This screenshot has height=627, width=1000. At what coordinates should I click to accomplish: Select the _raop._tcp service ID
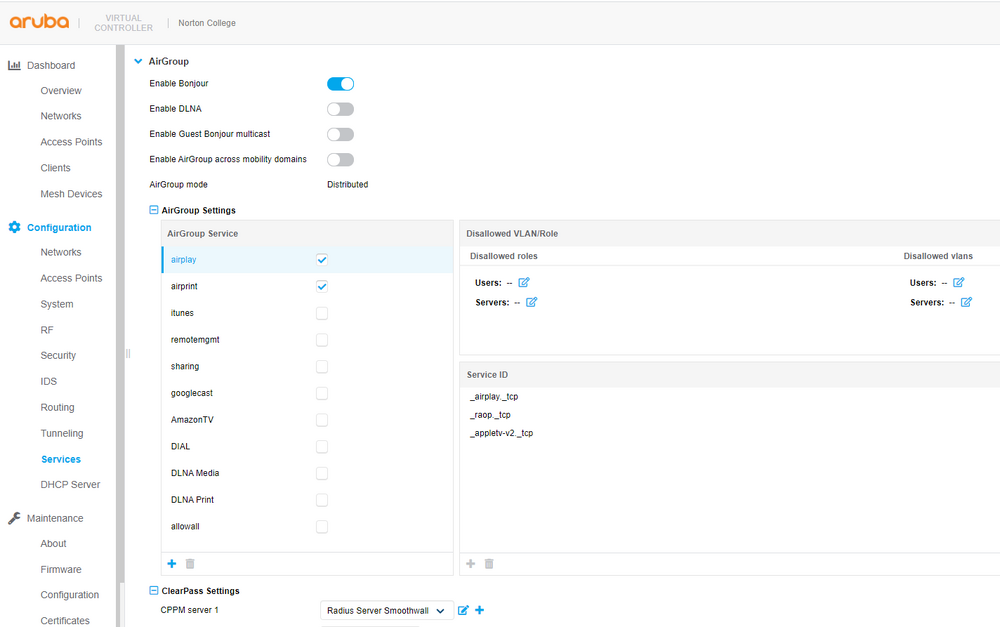pos(490,415)
